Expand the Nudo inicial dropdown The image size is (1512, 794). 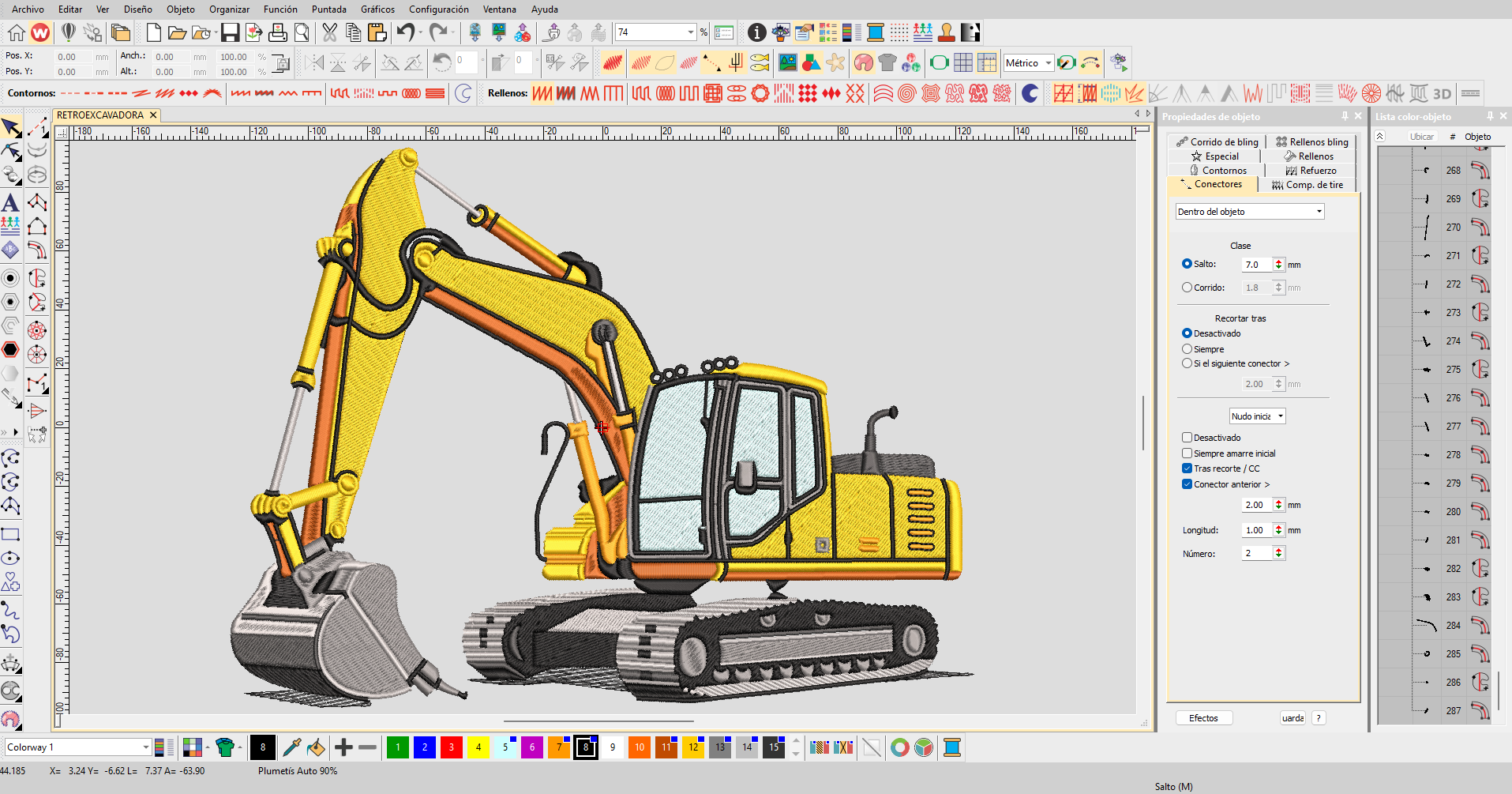(x=1257, y=416)
